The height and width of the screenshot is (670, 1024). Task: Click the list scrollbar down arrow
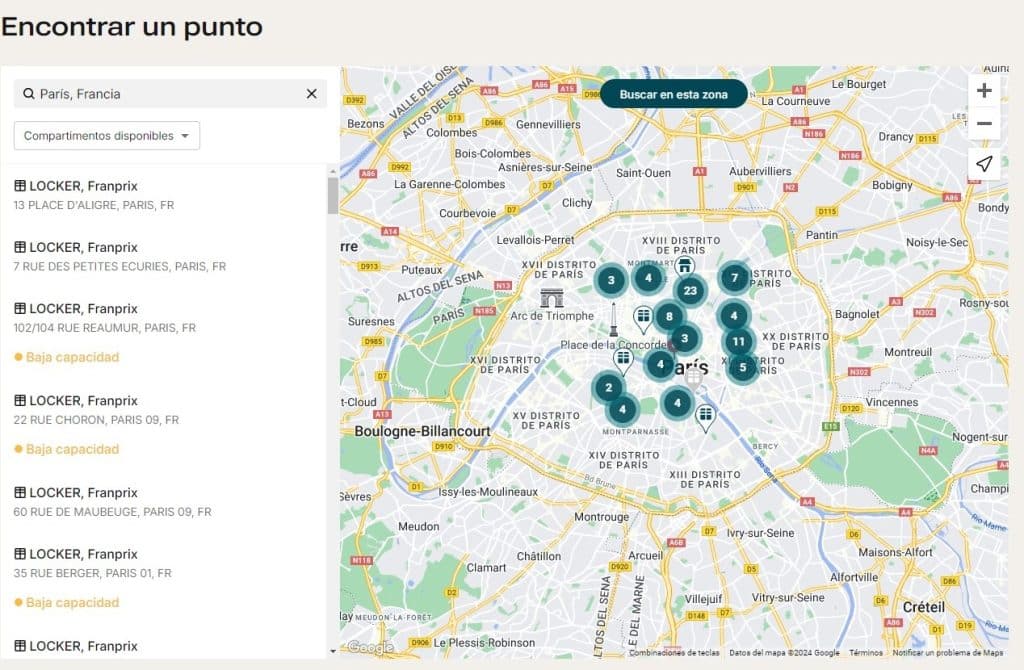333,651
